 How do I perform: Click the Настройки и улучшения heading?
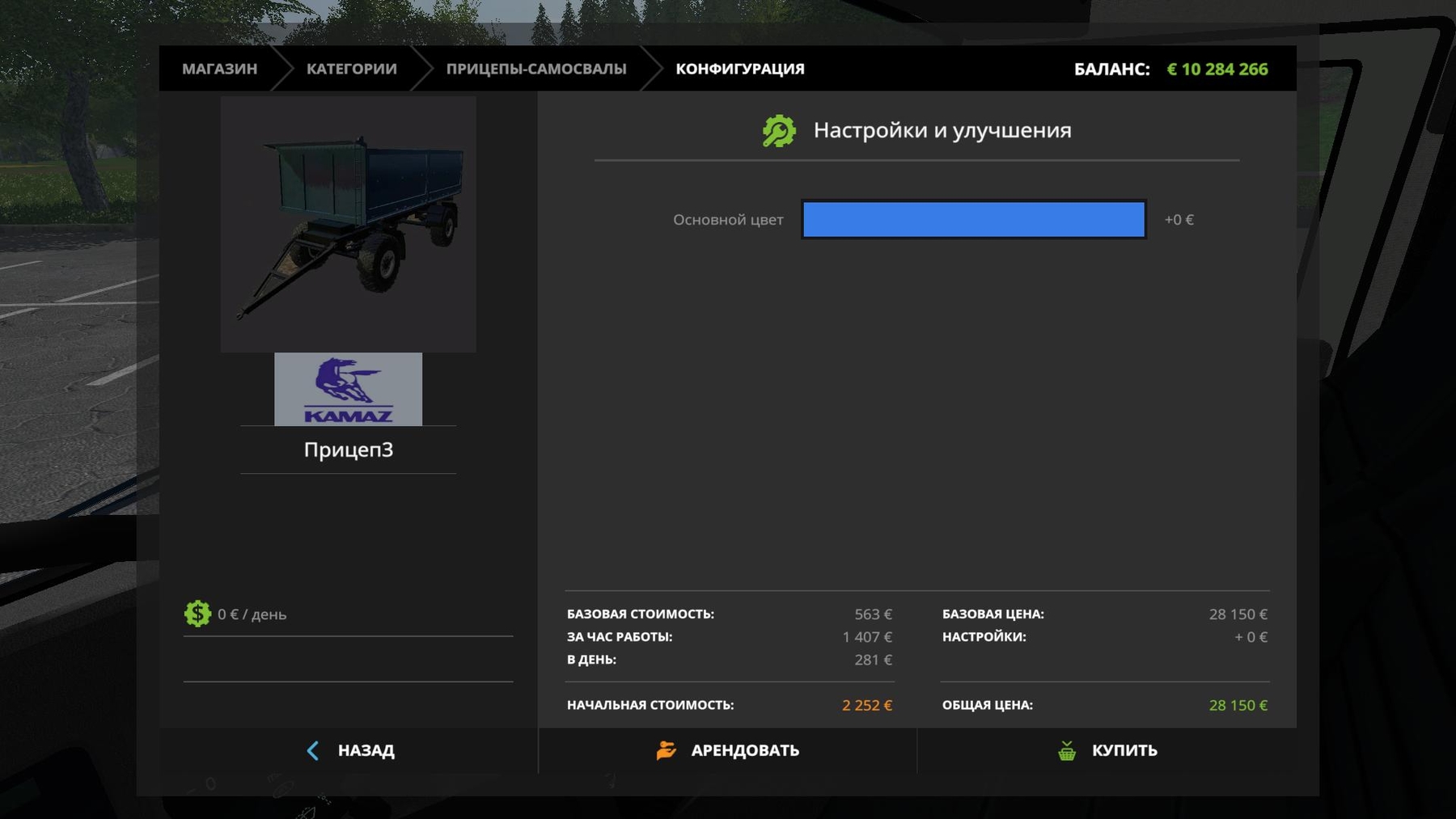[942, 130]
